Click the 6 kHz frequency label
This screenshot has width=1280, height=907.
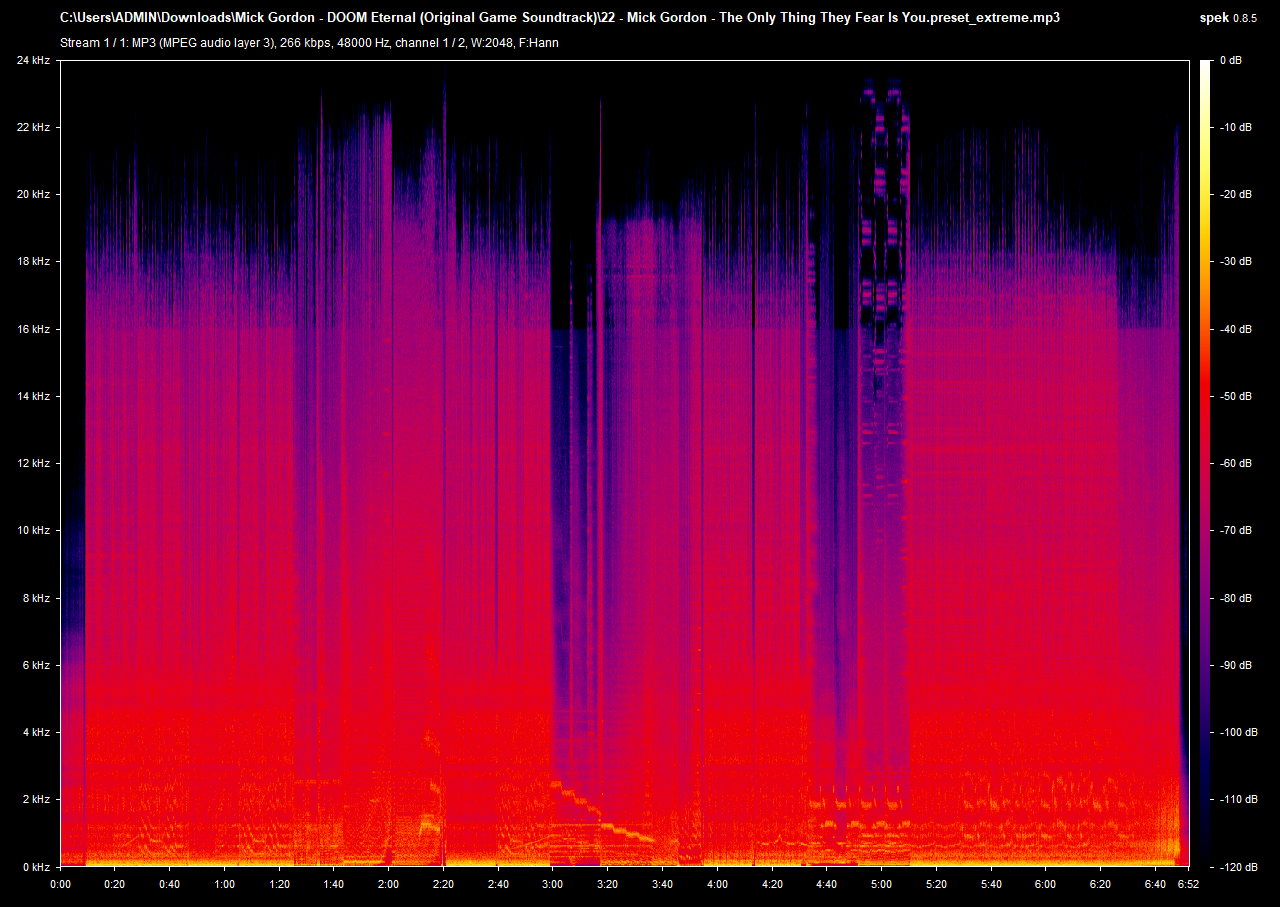(x=36, y=665)
